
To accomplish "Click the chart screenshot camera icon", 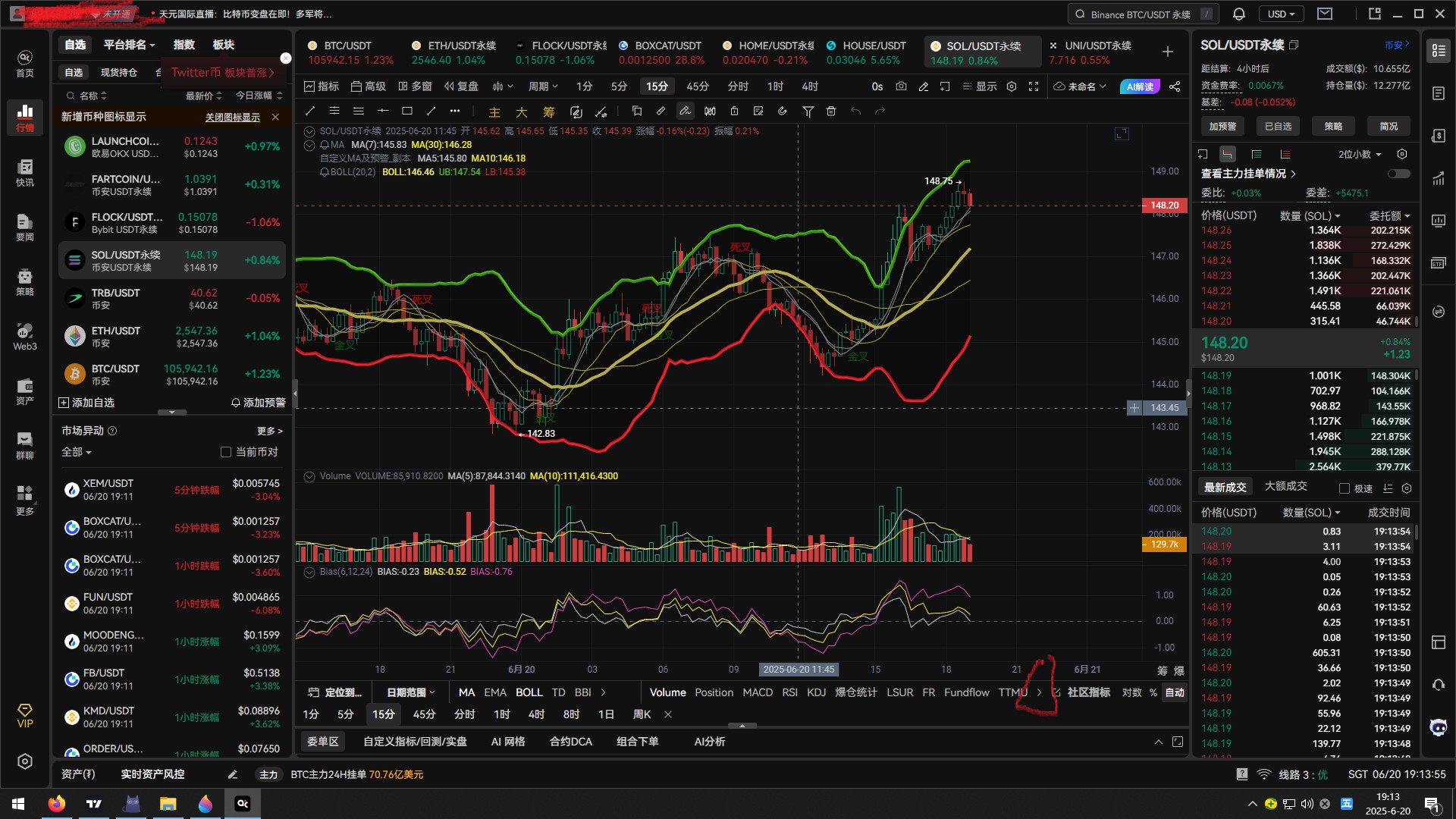I will [901, 86].
